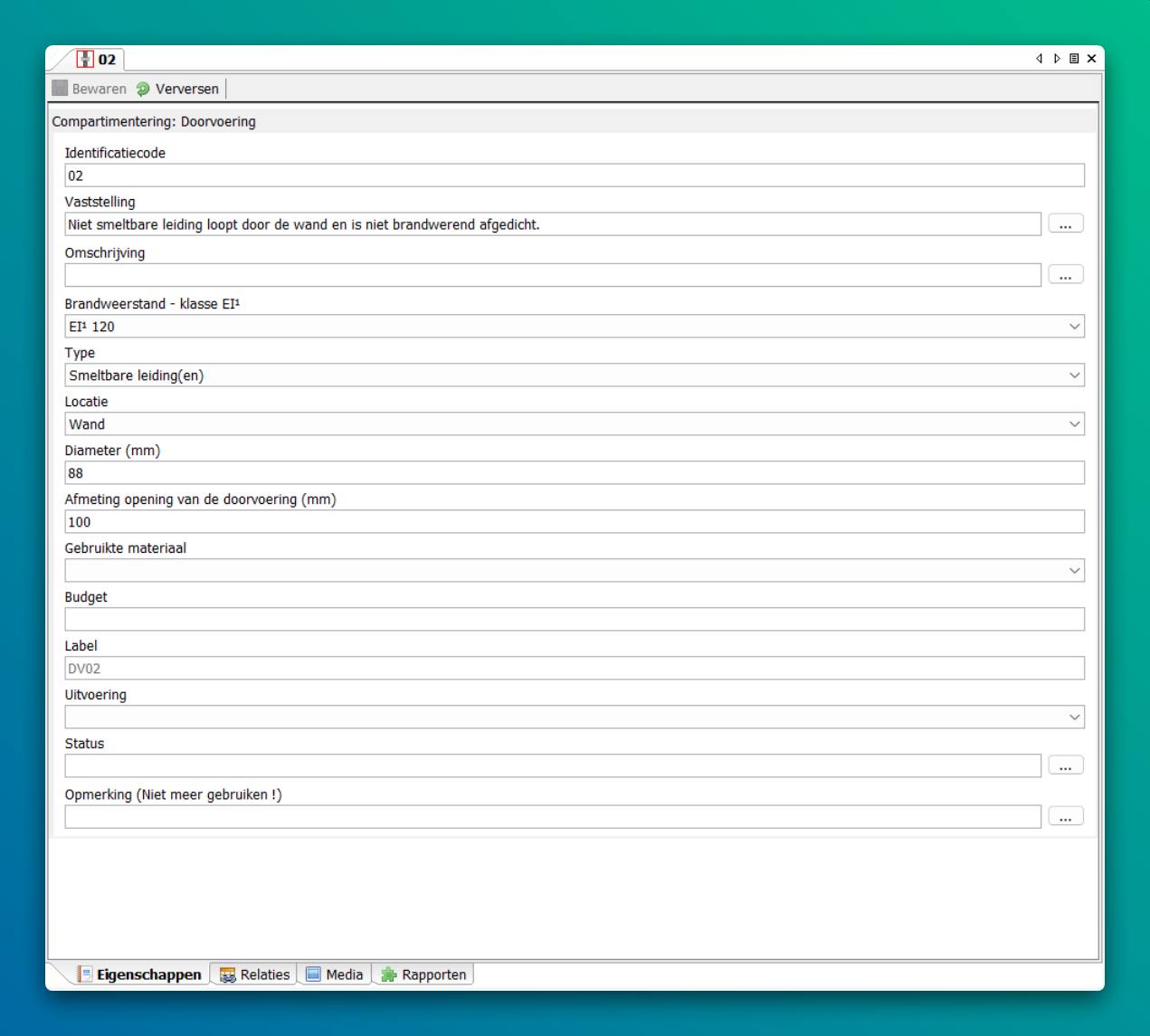Click the Budget input field
Screen dimensions: 1150x1036
point(574,620)
